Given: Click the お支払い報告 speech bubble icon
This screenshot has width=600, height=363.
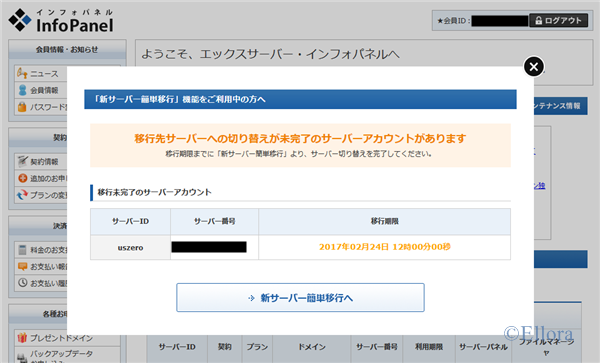Looking at the screenshot, I should (x=23, y=266).
